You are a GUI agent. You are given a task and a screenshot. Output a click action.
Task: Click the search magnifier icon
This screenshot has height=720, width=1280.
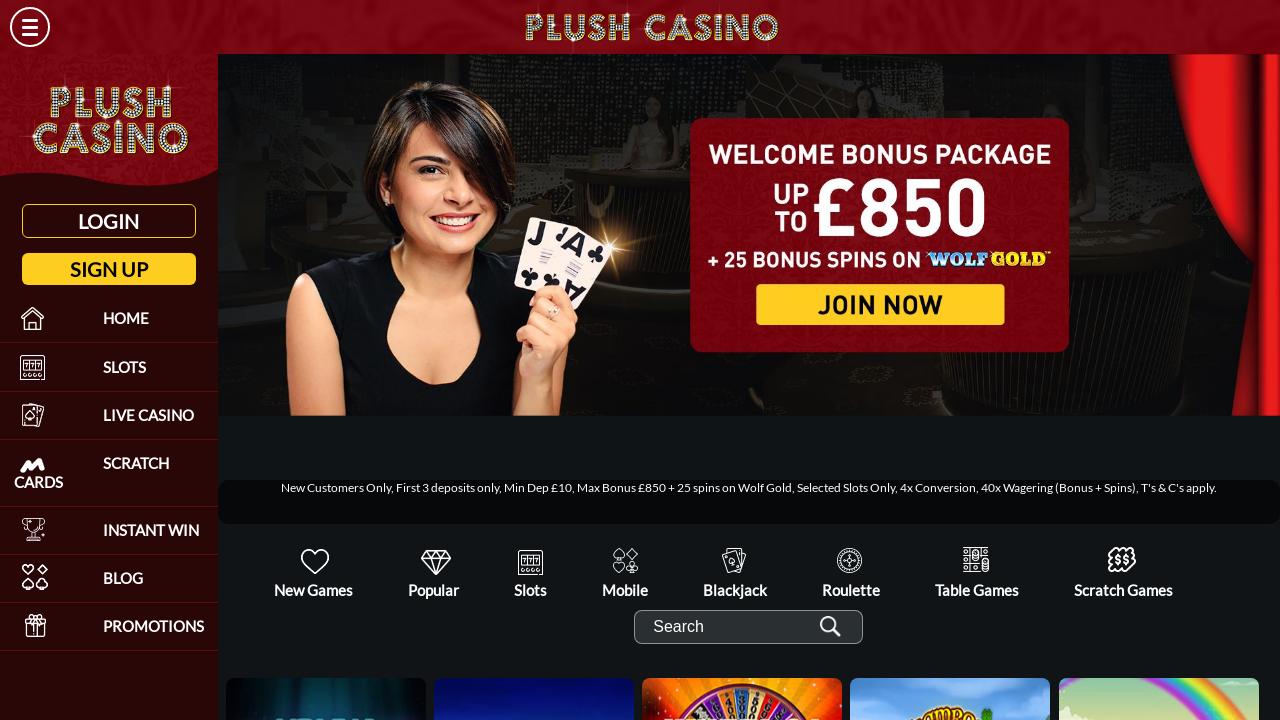(x=830, y=627)
